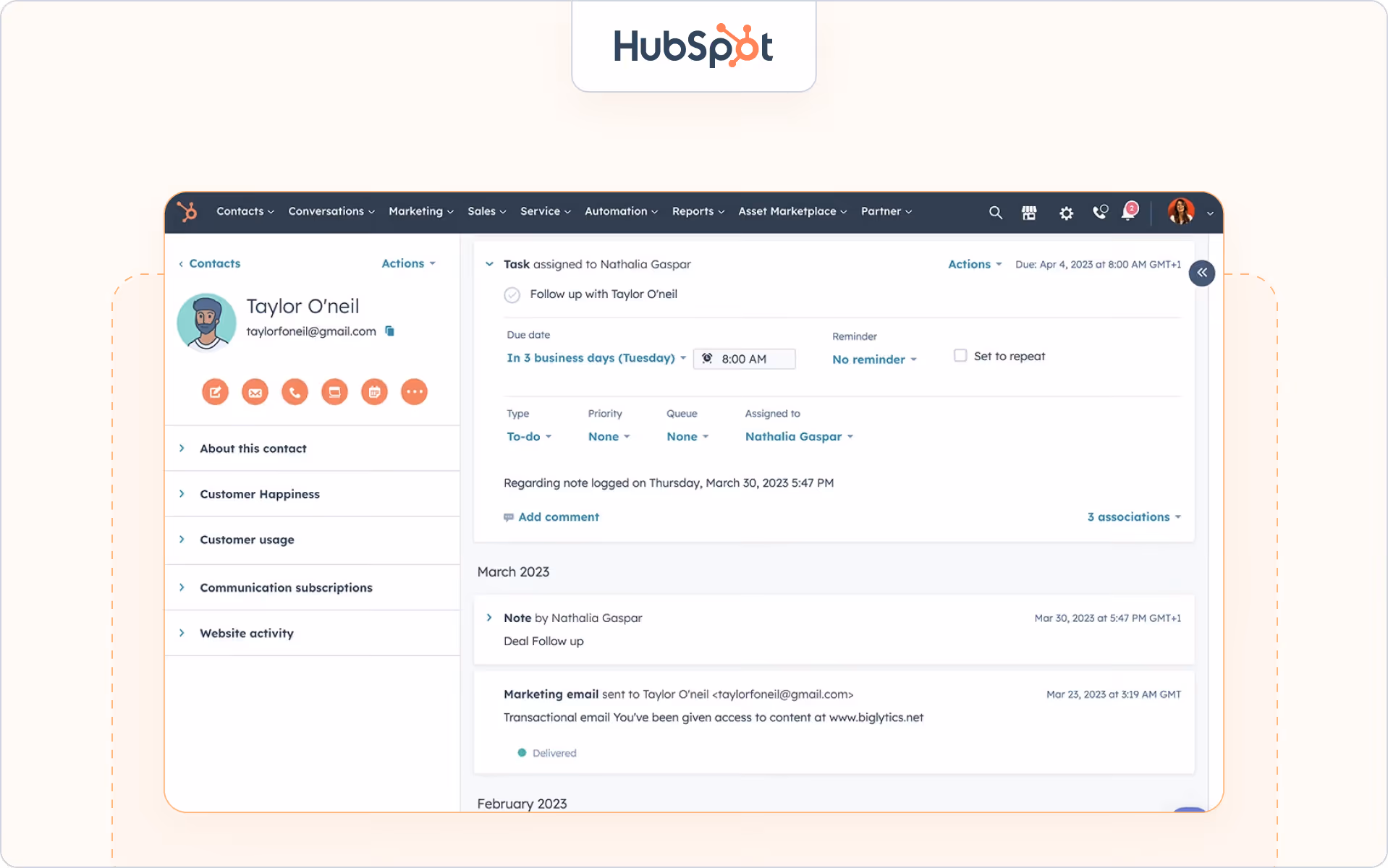The width and height of the screenshot is (1388, 868).
Task: Click the 8:00 AM time field
Action: pyautogui.click(x=745, y=359)
